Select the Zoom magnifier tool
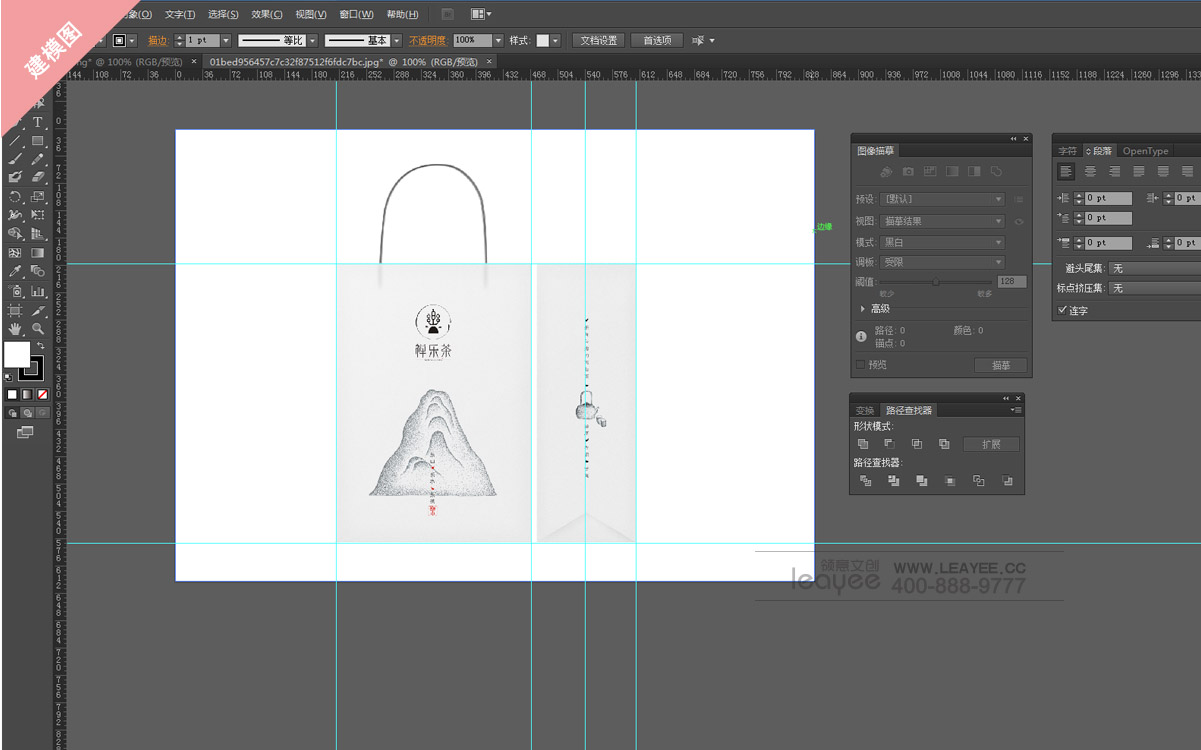The image size is (1201, 750). tap(38, 328)
